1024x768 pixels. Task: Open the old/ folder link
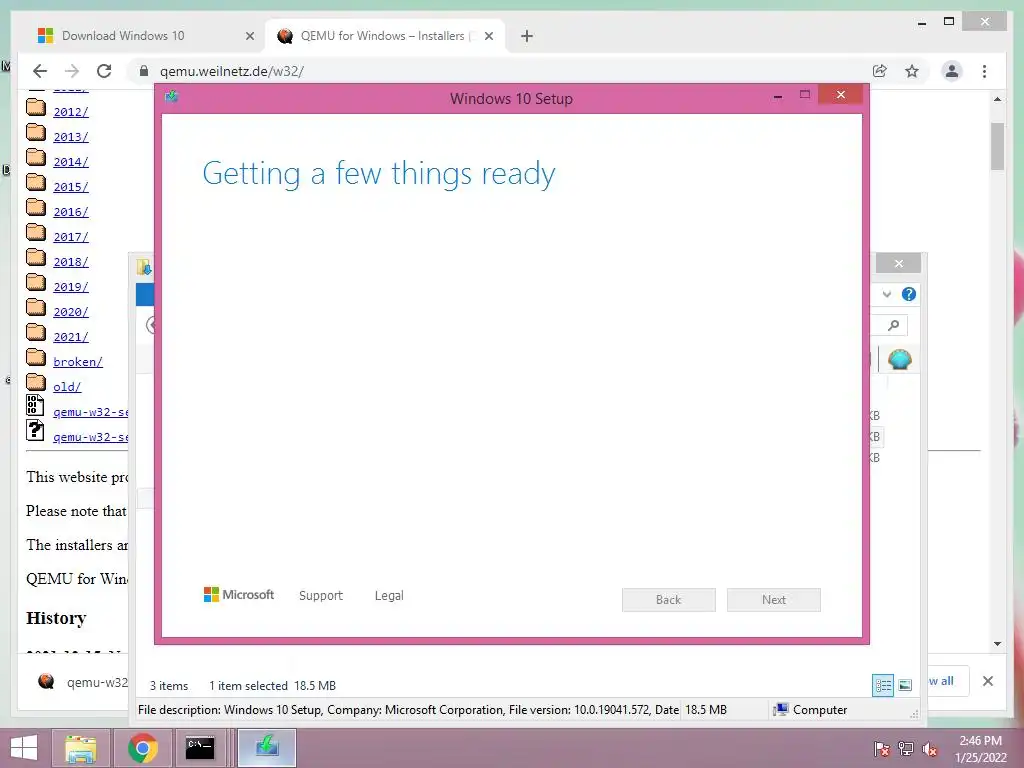point(67,387)
